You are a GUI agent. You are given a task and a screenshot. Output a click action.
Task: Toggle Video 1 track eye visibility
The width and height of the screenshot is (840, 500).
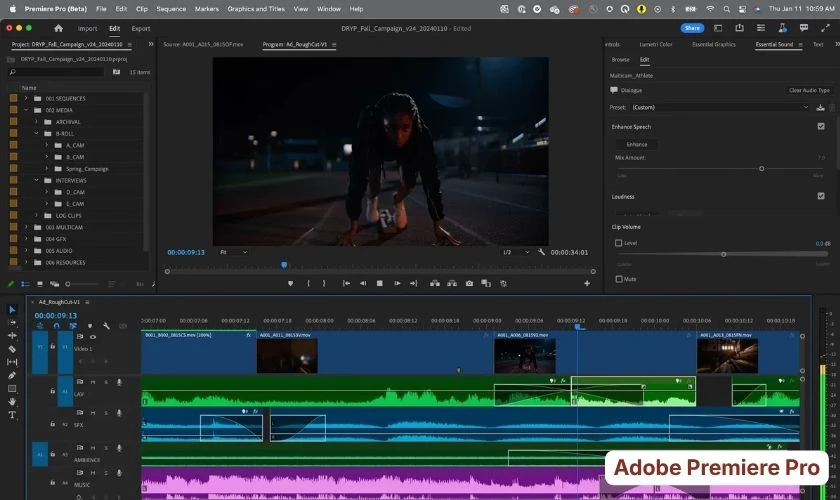(x=93, y=337)
